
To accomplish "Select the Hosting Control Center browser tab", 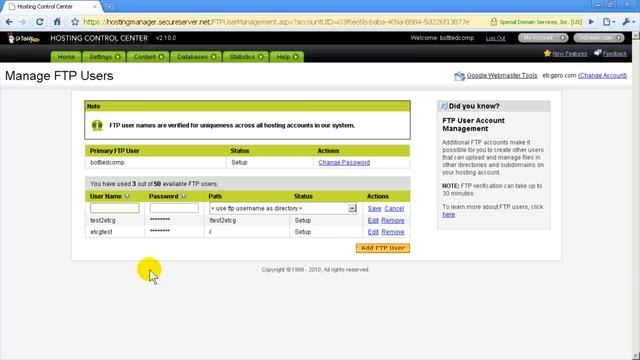I will coord(51,7).
